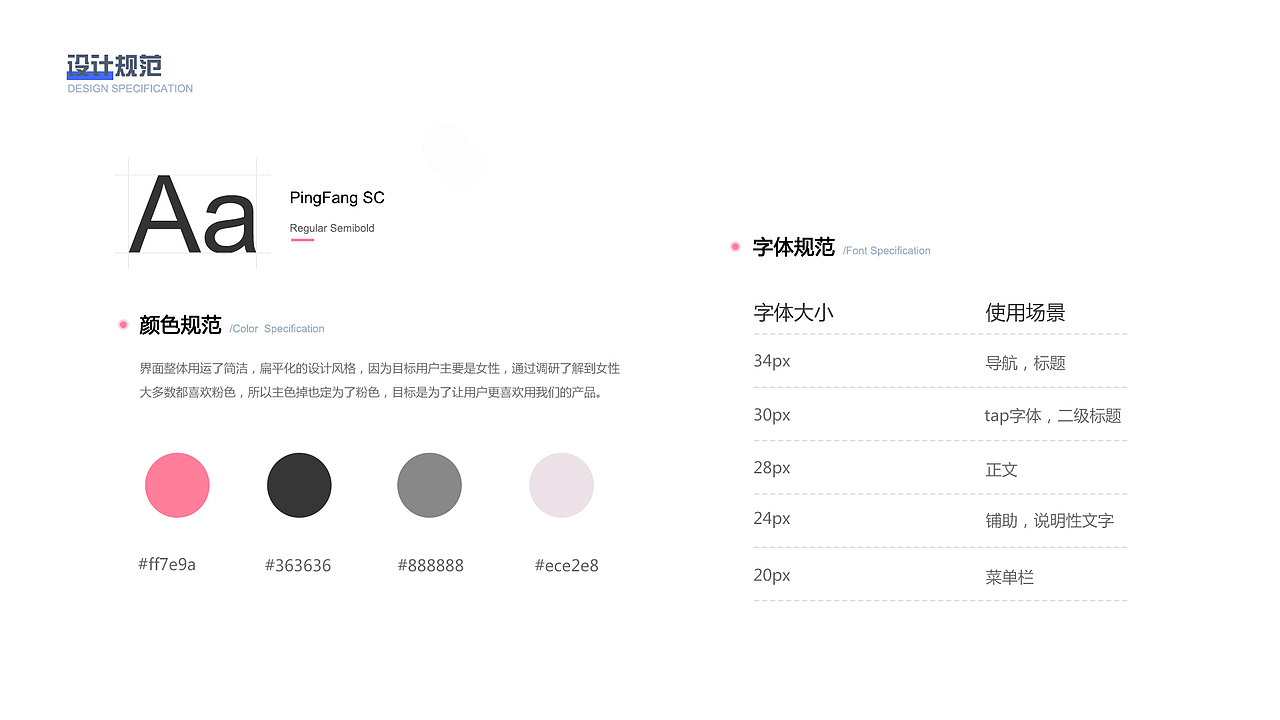This screenshot has height=720, width=1280.
Task: Click the /Color Specification label
Action: pos(277,329)
